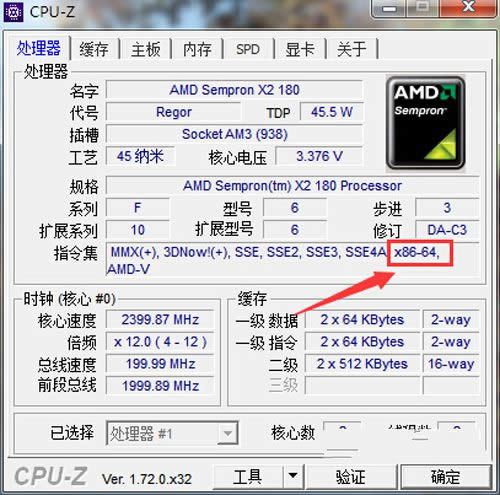
Task: Click the version text Ver. 1.72.0.x32
Action: click(x=147, y=479)
